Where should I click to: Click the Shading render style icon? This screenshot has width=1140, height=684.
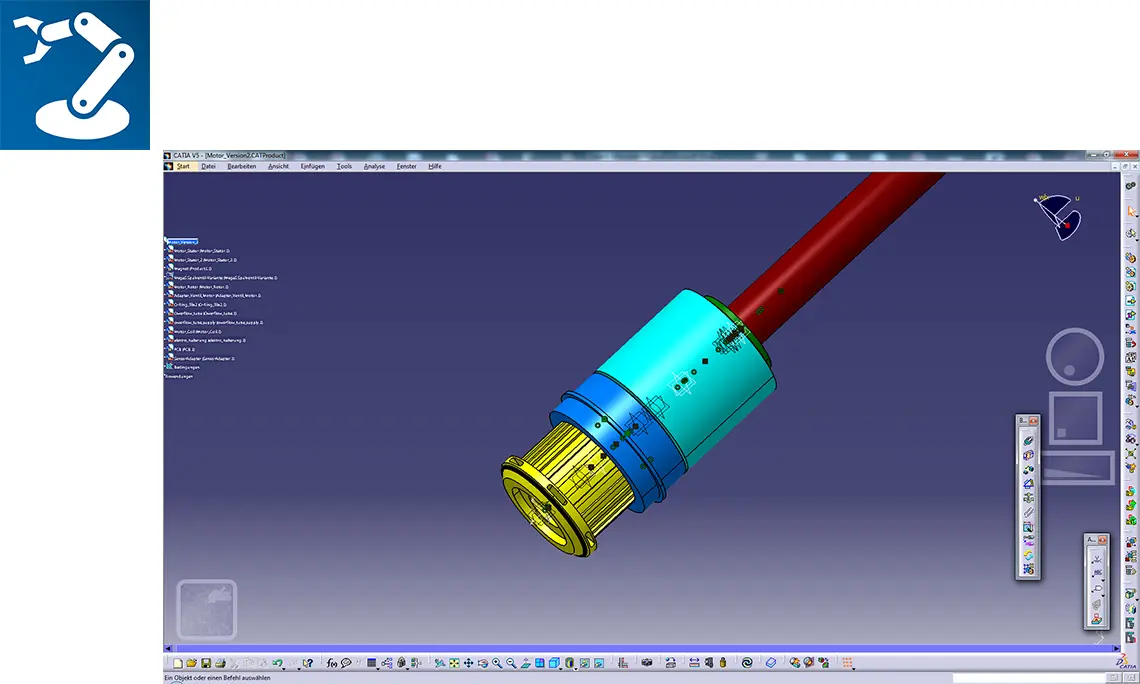569,663
